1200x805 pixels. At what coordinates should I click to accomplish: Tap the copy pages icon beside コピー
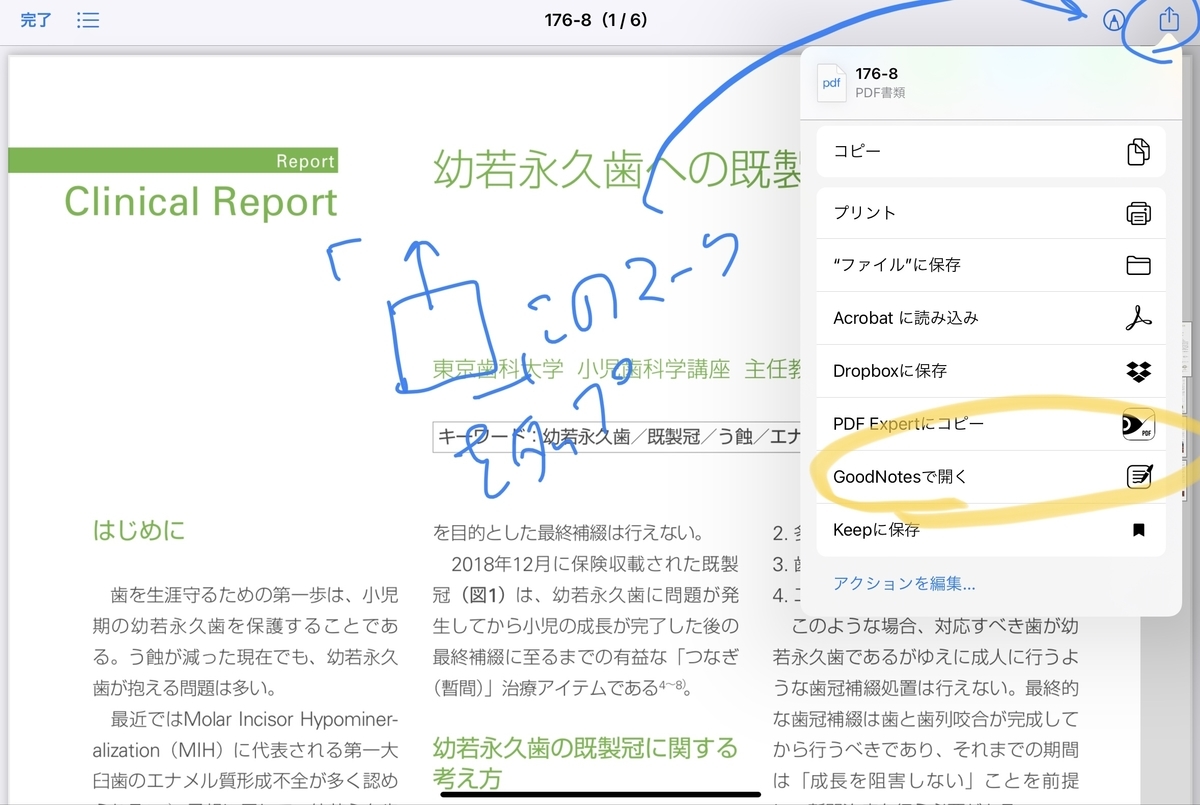pos(1138,151)
